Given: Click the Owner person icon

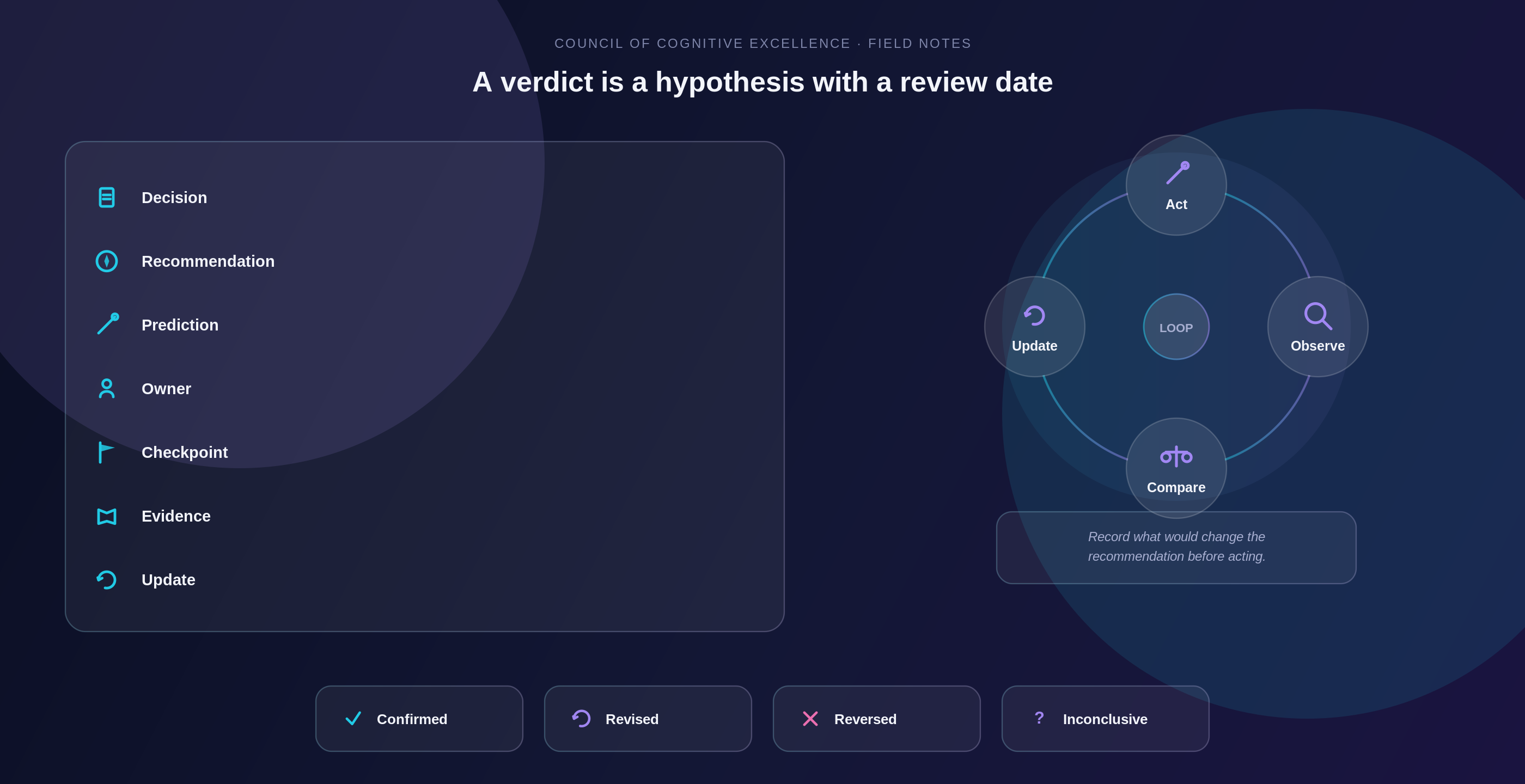Looking at the screenshot, I should click(107, 389).
